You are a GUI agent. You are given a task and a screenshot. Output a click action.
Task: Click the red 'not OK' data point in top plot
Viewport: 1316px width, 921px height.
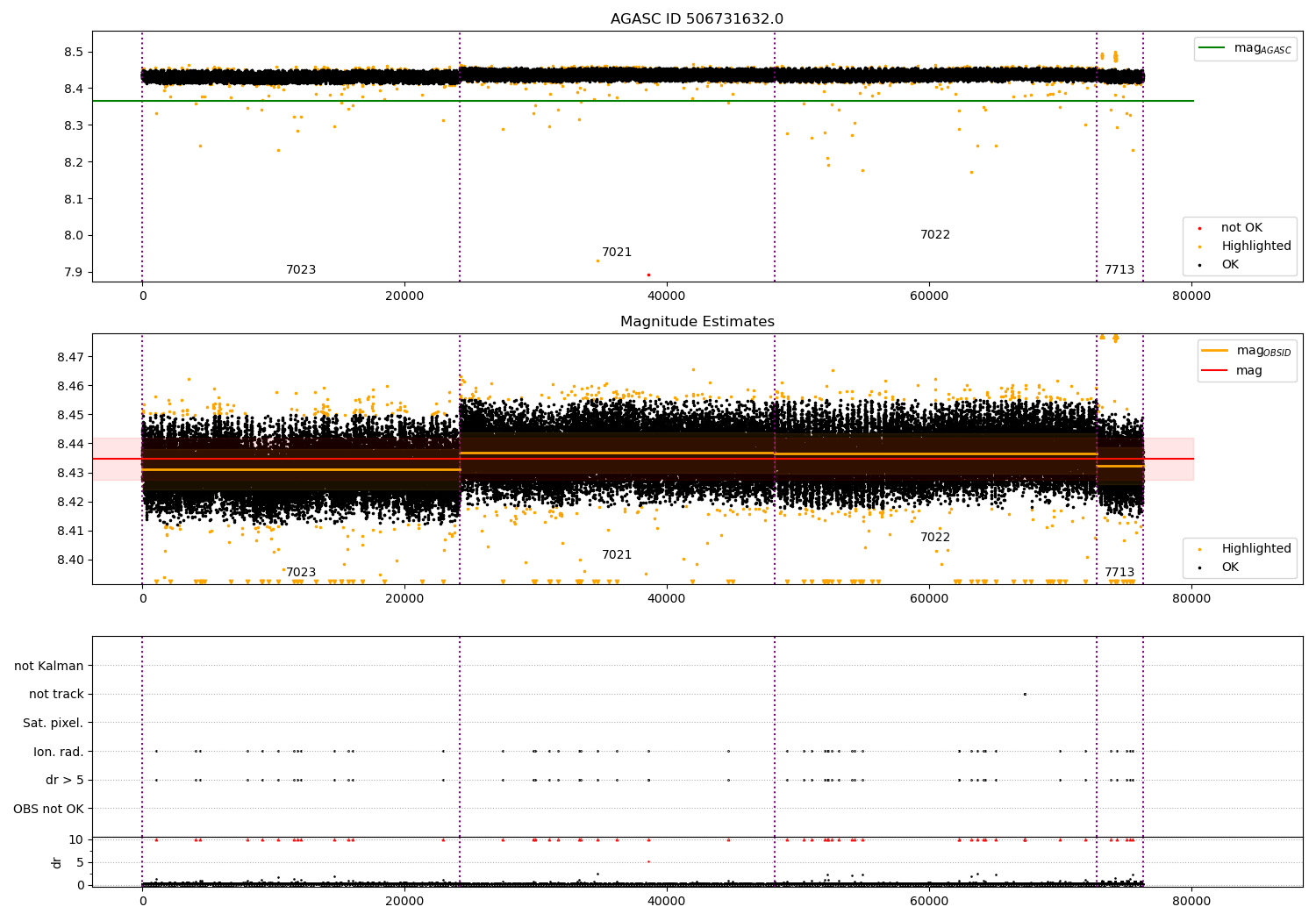[x=648, y=275]
